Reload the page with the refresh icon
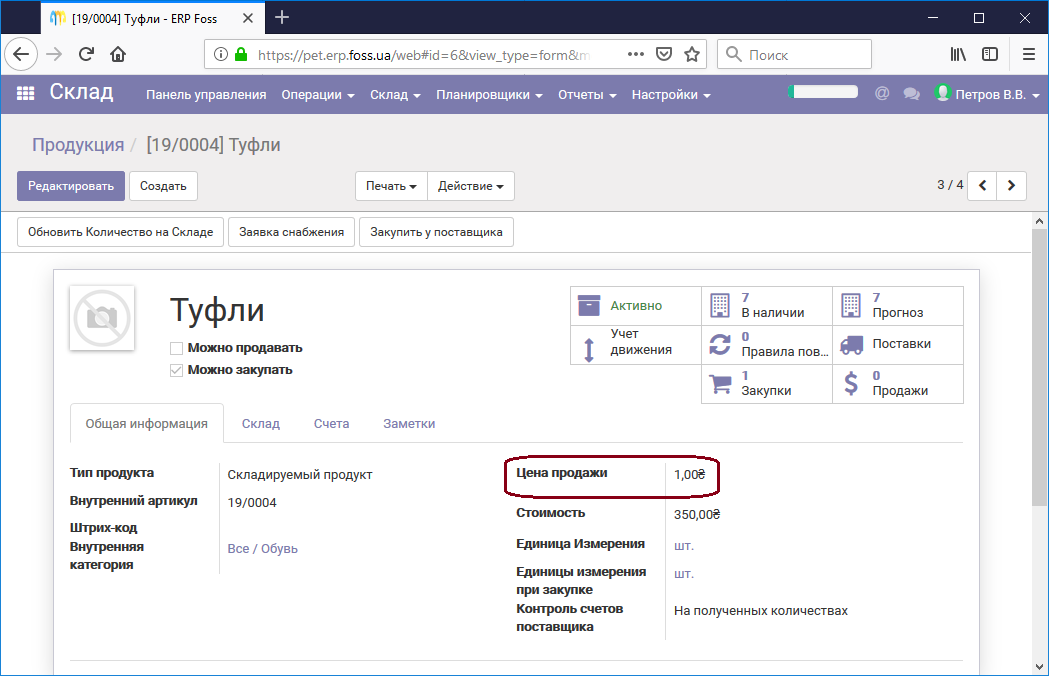 [86, 54]
